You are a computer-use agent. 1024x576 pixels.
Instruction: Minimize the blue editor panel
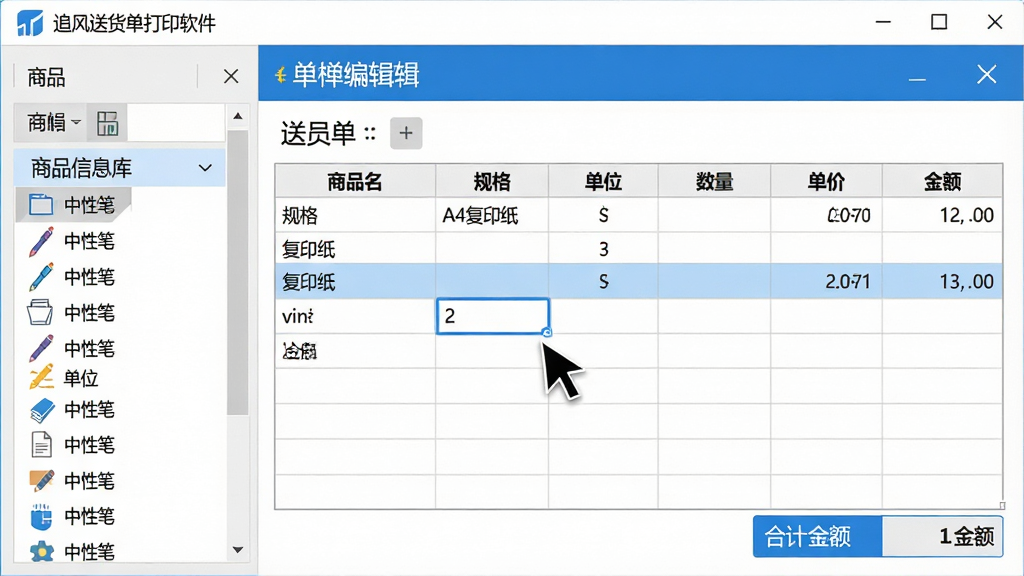[x=917, y=79]
